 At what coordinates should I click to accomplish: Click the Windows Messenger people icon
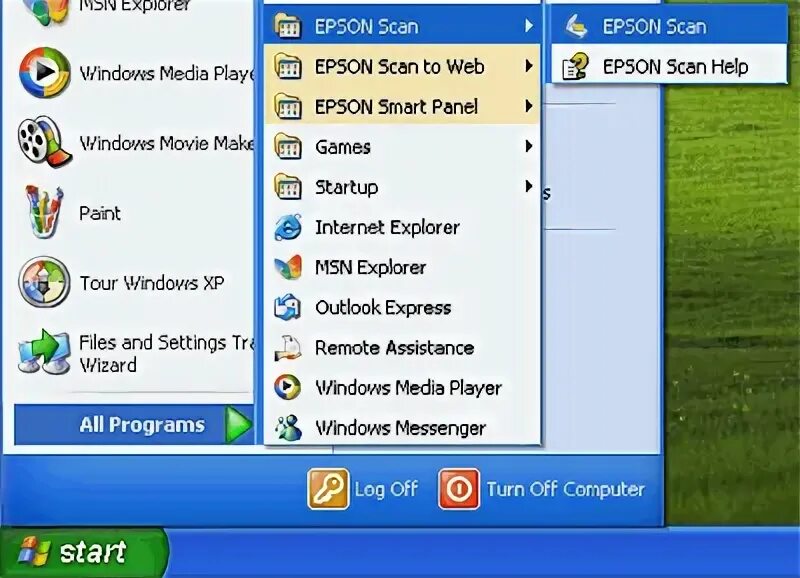288,428
